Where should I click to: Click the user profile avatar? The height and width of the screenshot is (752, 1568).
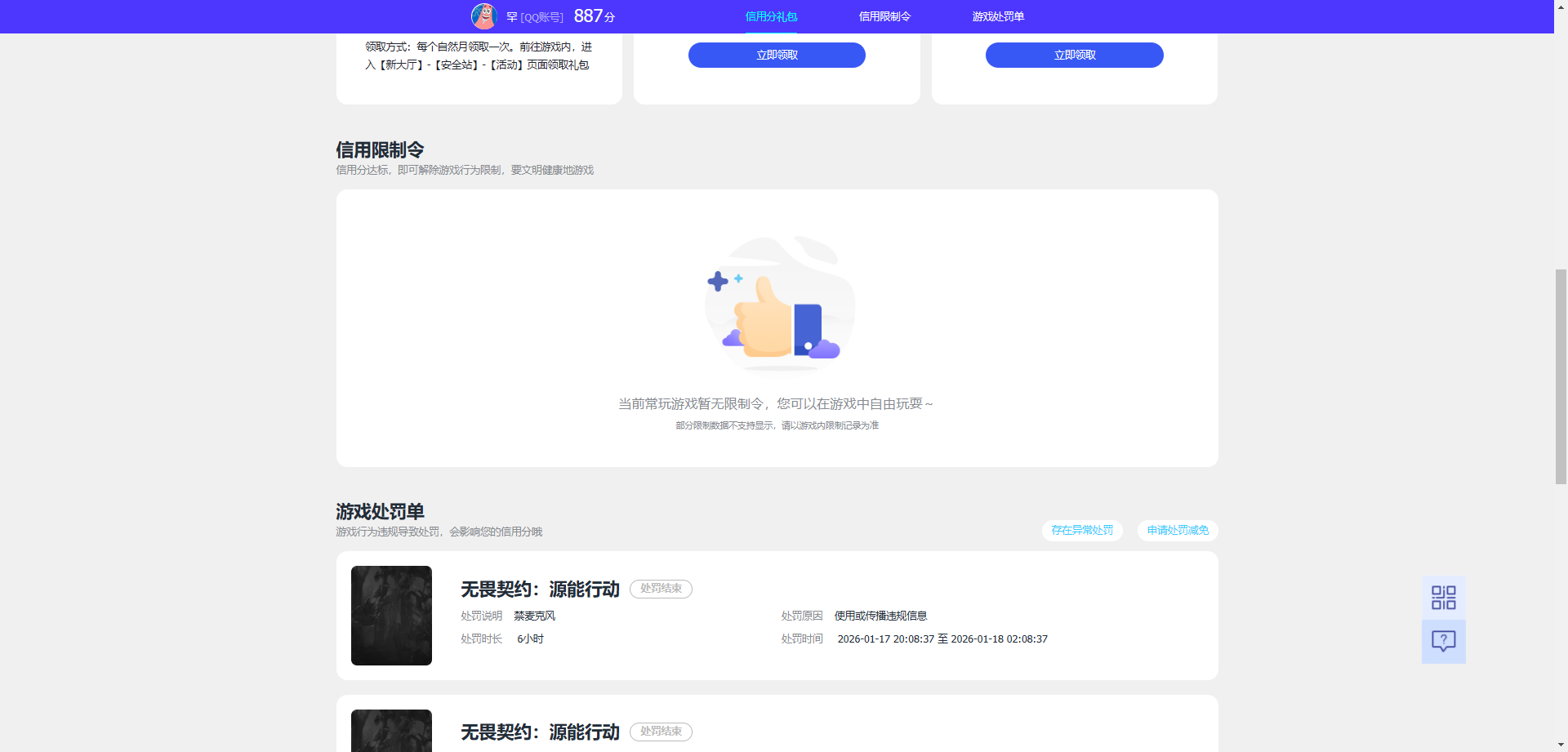point(485,16)
